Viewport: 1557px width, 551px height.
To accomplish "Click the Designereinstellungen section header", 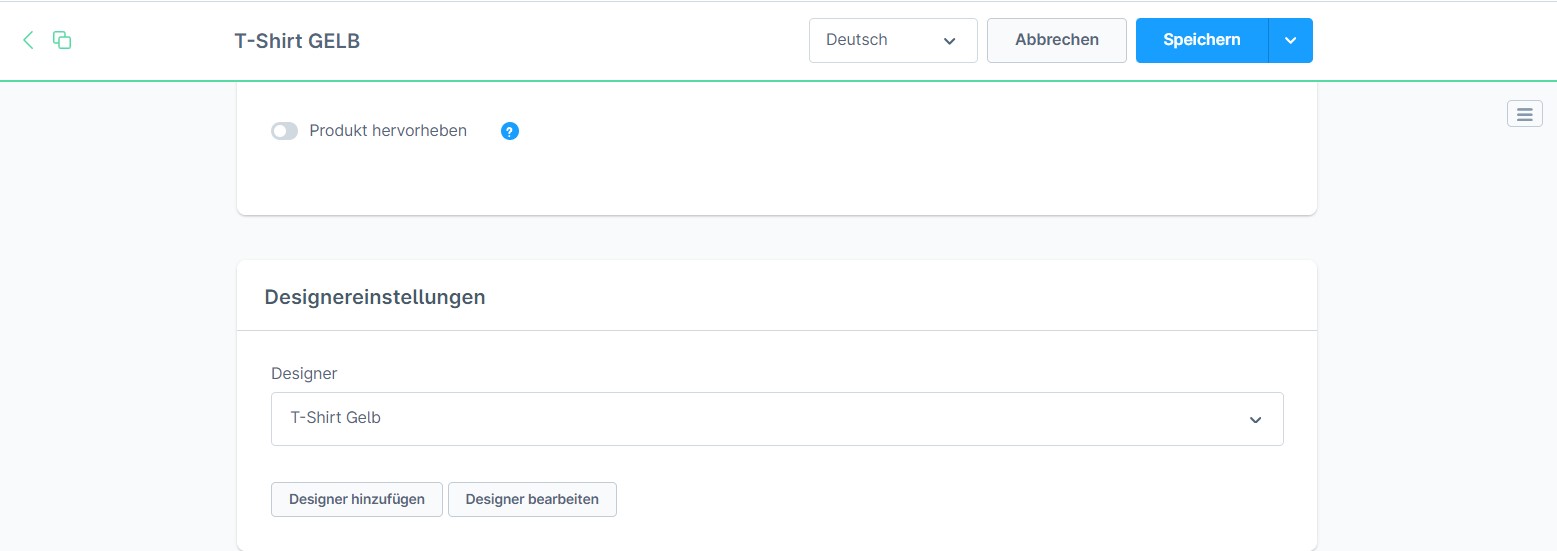I will (x=375, y=297).
